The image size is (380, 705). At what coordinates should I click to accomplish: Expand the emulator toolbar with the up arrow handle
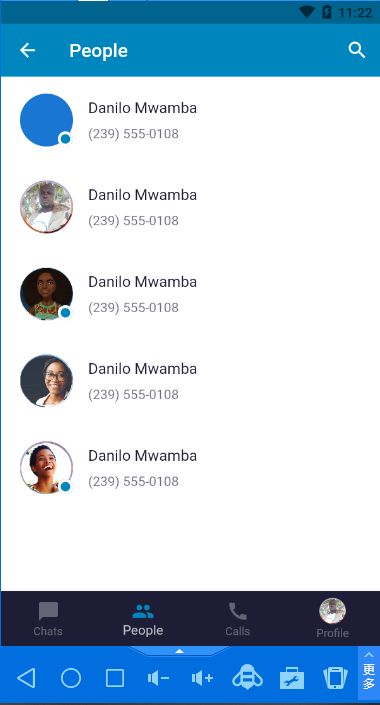(179, 651)
